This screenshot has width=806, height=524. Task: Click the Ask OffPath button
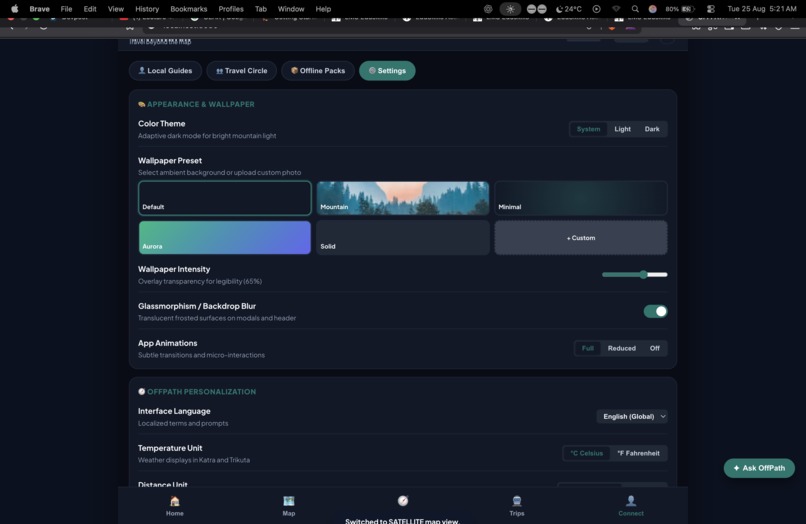(759, 468)
